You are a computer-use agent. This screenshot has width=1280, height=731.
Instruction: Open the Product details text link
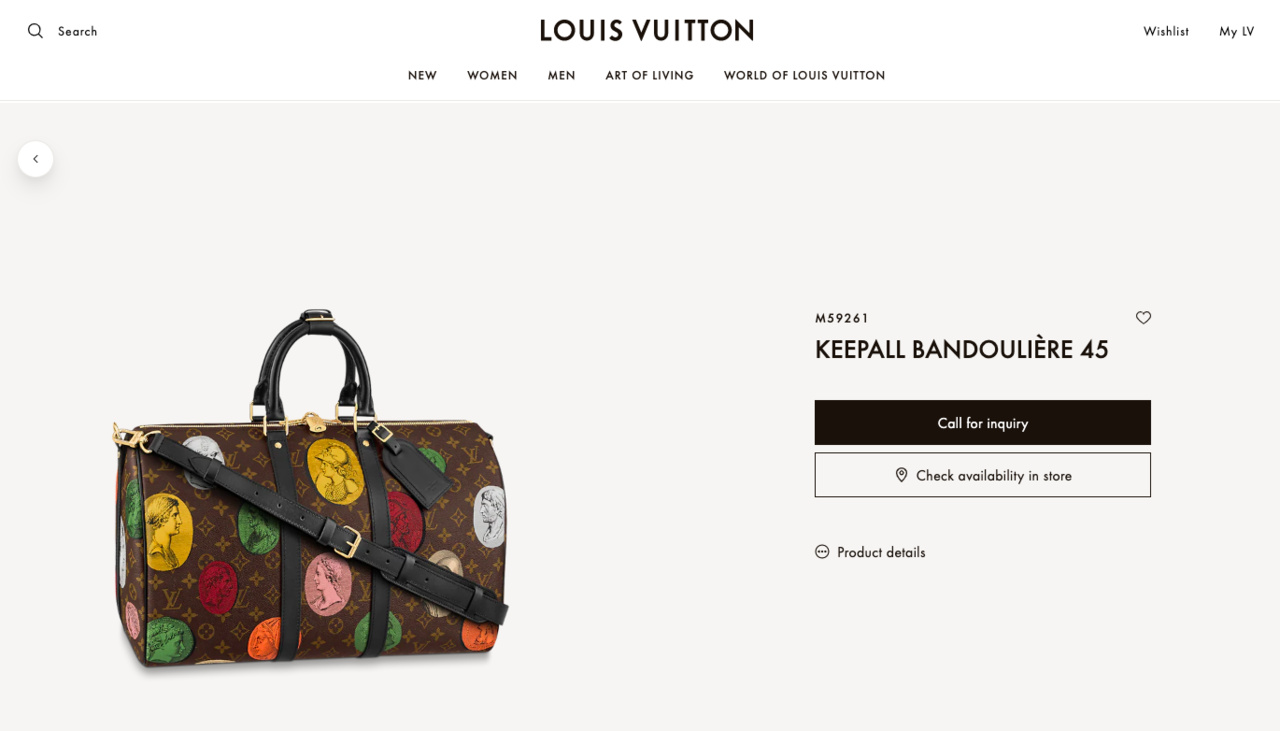[x=881, y=552]
